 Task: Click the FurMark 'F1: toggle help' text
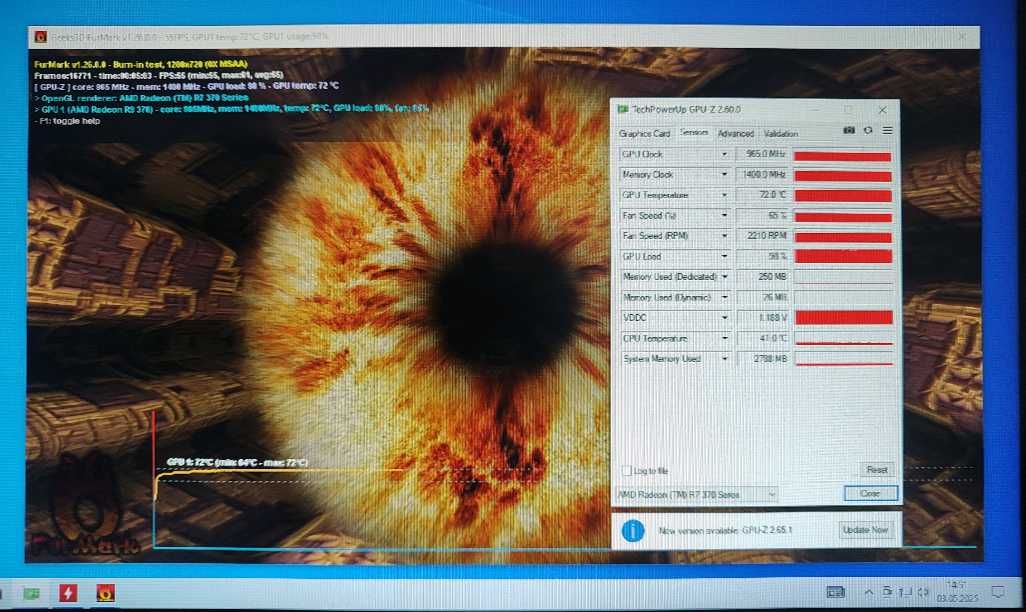[67, 121]
